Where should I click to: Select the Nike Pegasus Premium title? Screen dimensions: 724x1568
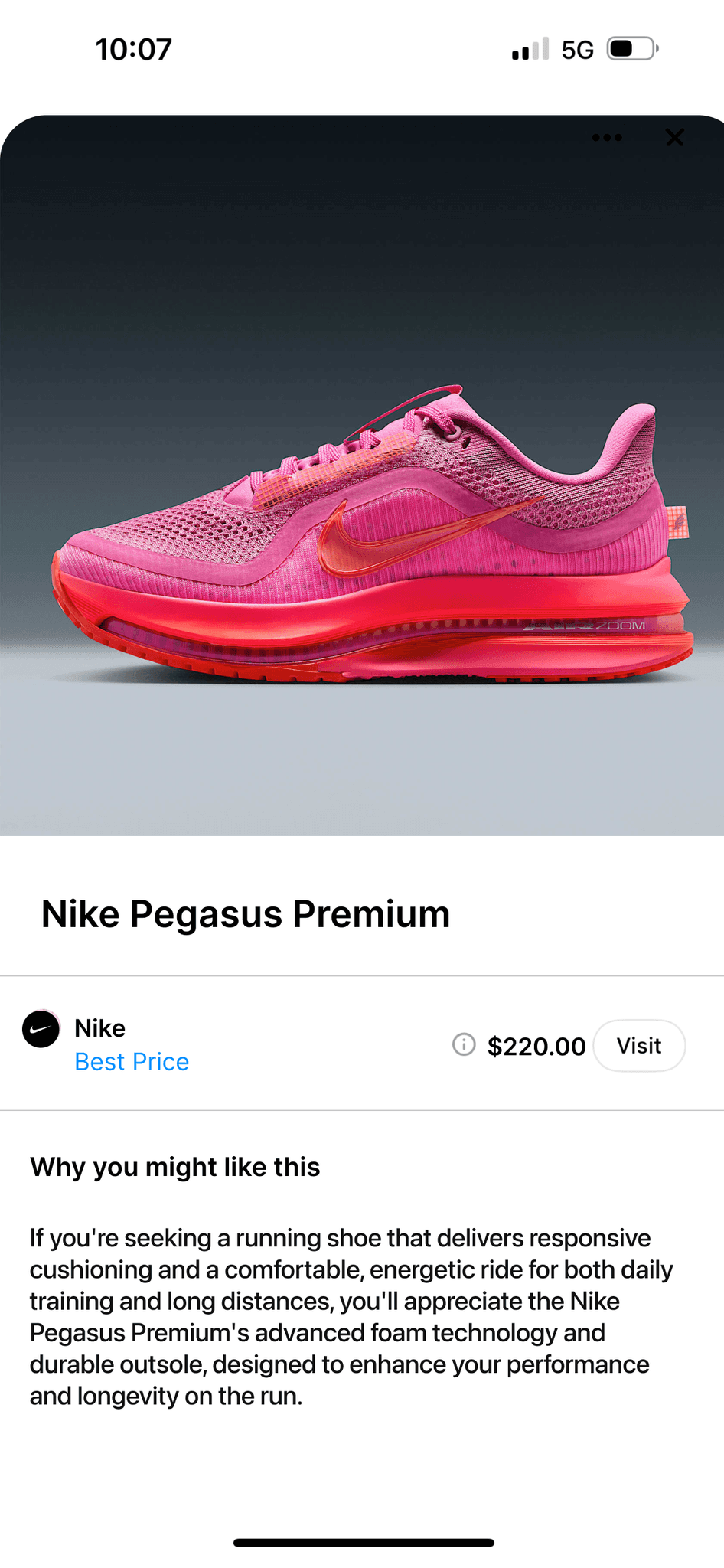tap(246, 914)
